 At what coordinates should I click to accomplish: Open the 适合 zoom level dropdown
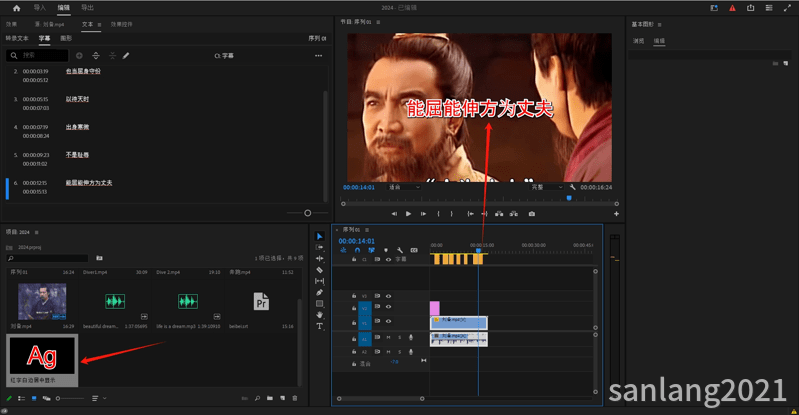click(x=405, y=187)
